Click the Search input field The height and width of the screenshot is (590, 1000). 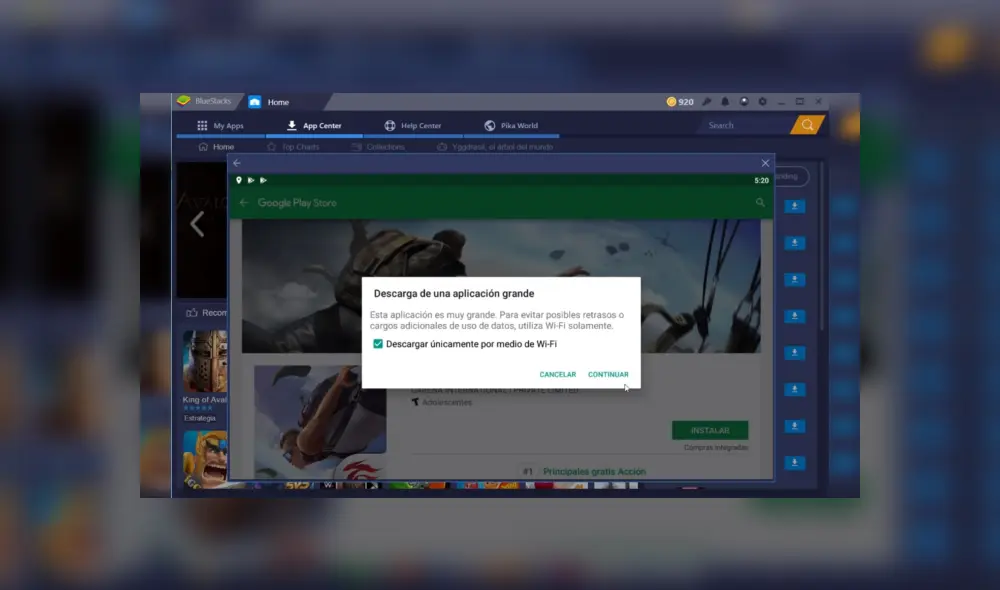pos(740,125)
